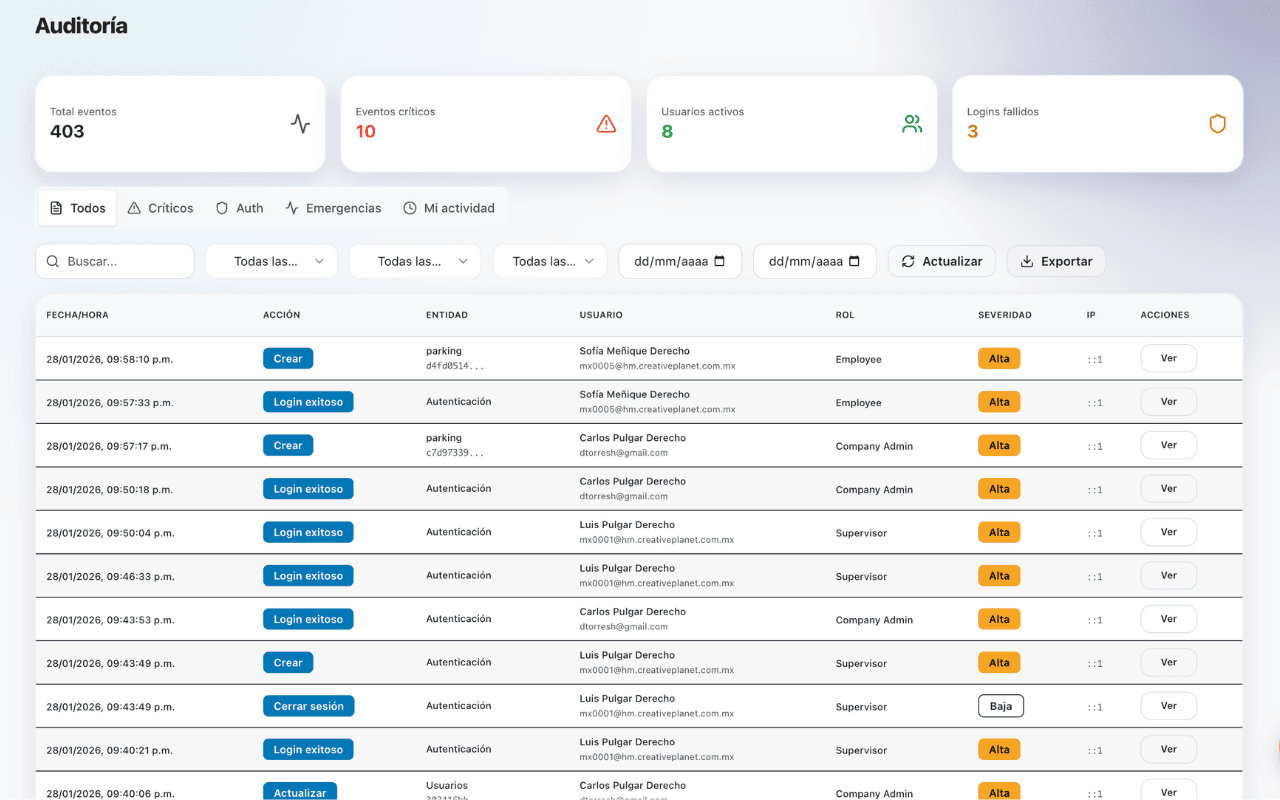Click the warning triangle on Eventos críticos card
This screenshot has height=800, width=1280.
(x=606, y=123)
